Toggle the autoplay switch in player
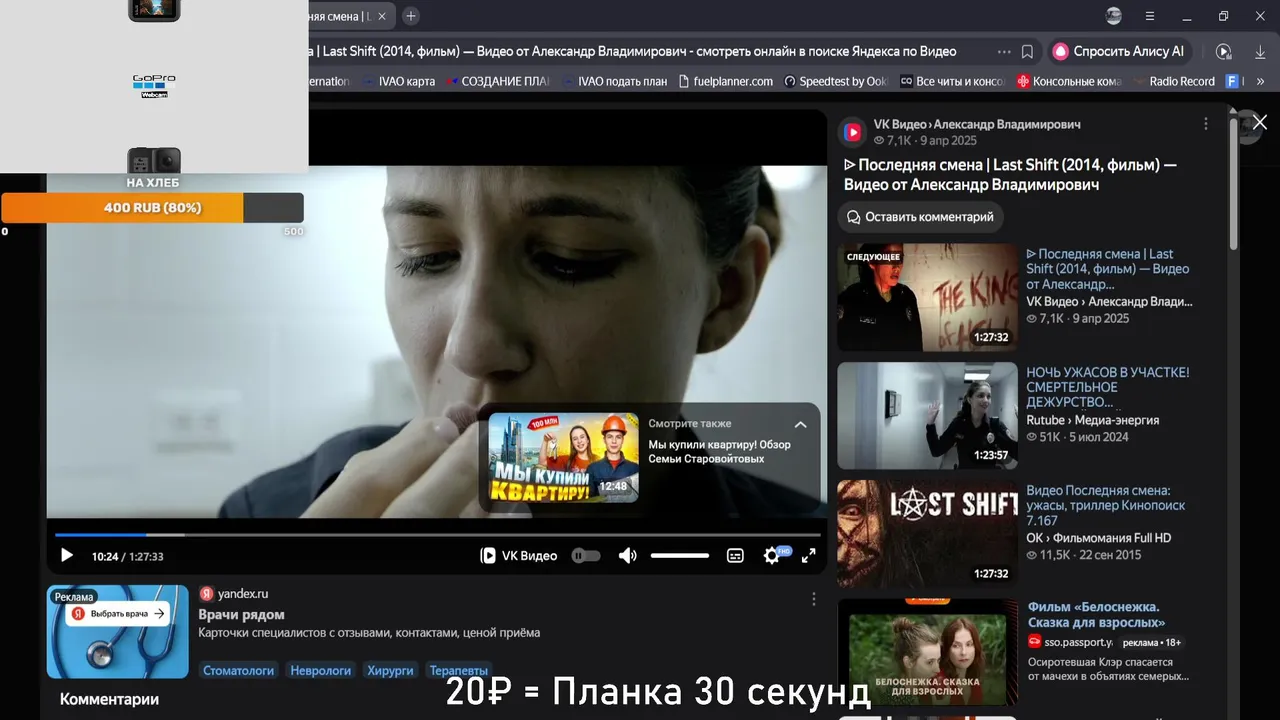Image resolution: width=1280 pixels, height=720 pixels. coord(586,556)
